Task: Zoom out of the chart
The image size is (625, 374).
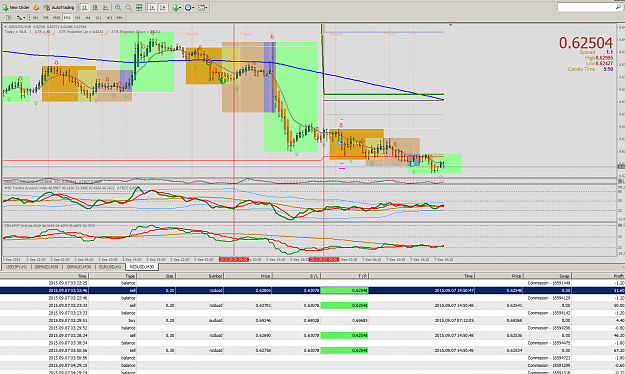Action: tap(128, 7)
